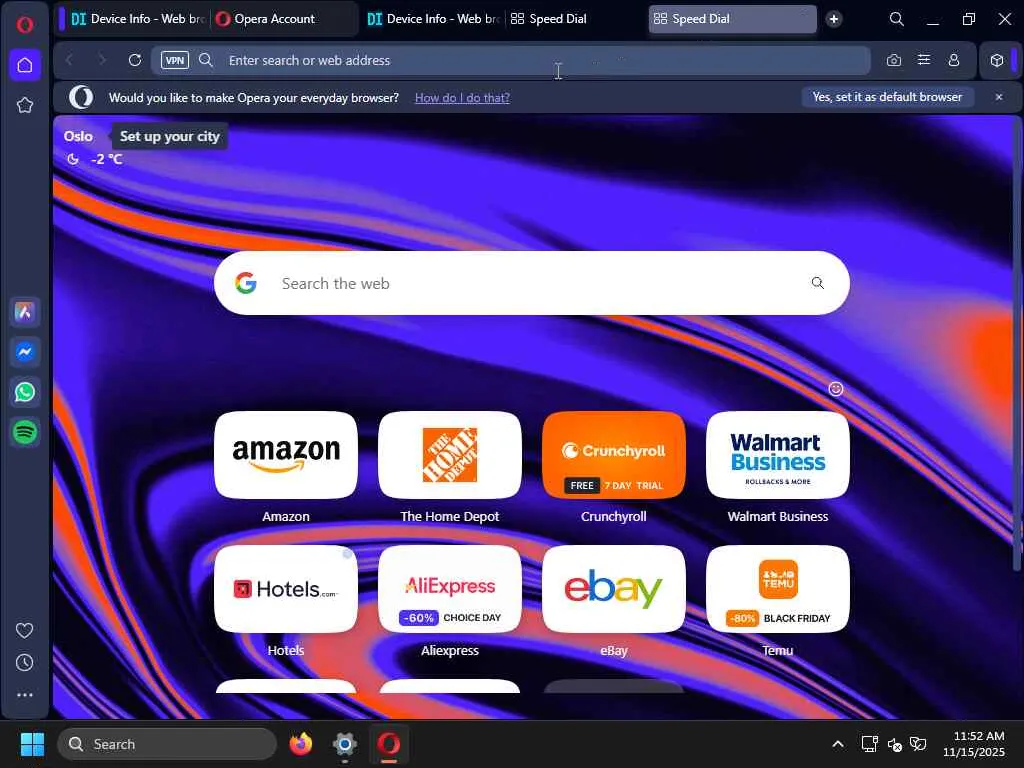1024x768 pixels.
Task: Select the active Speed Dial tab
Action: (x=731, y=19)
